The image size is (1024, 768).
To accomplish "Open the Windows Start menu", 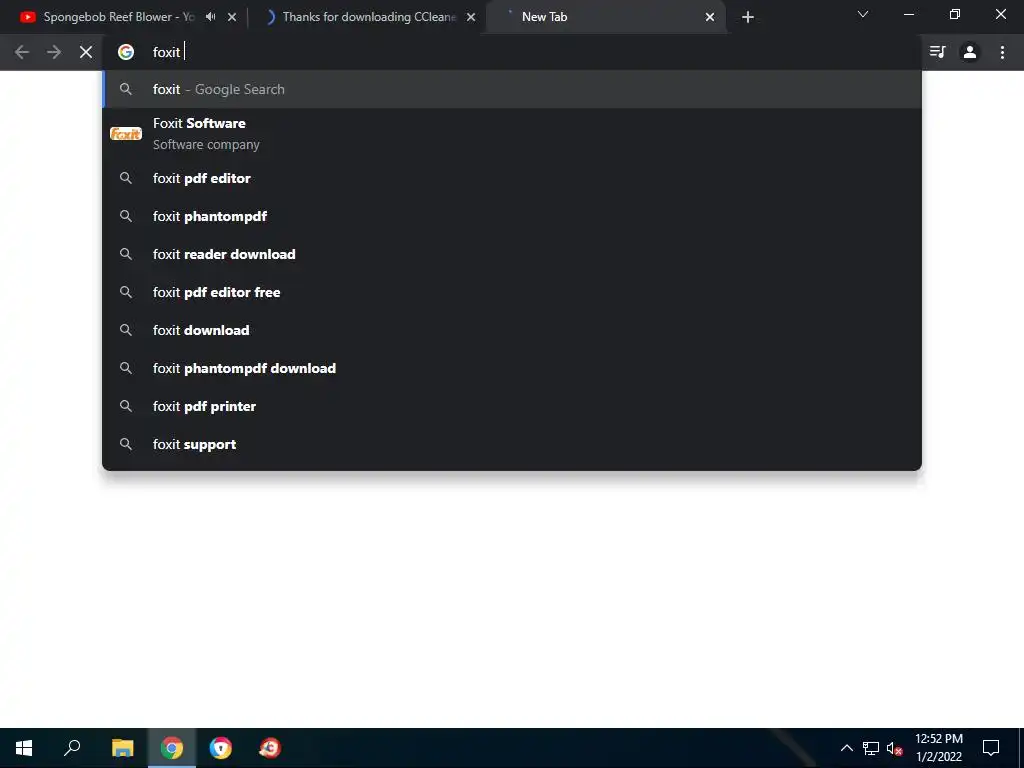I will (24, 748).
